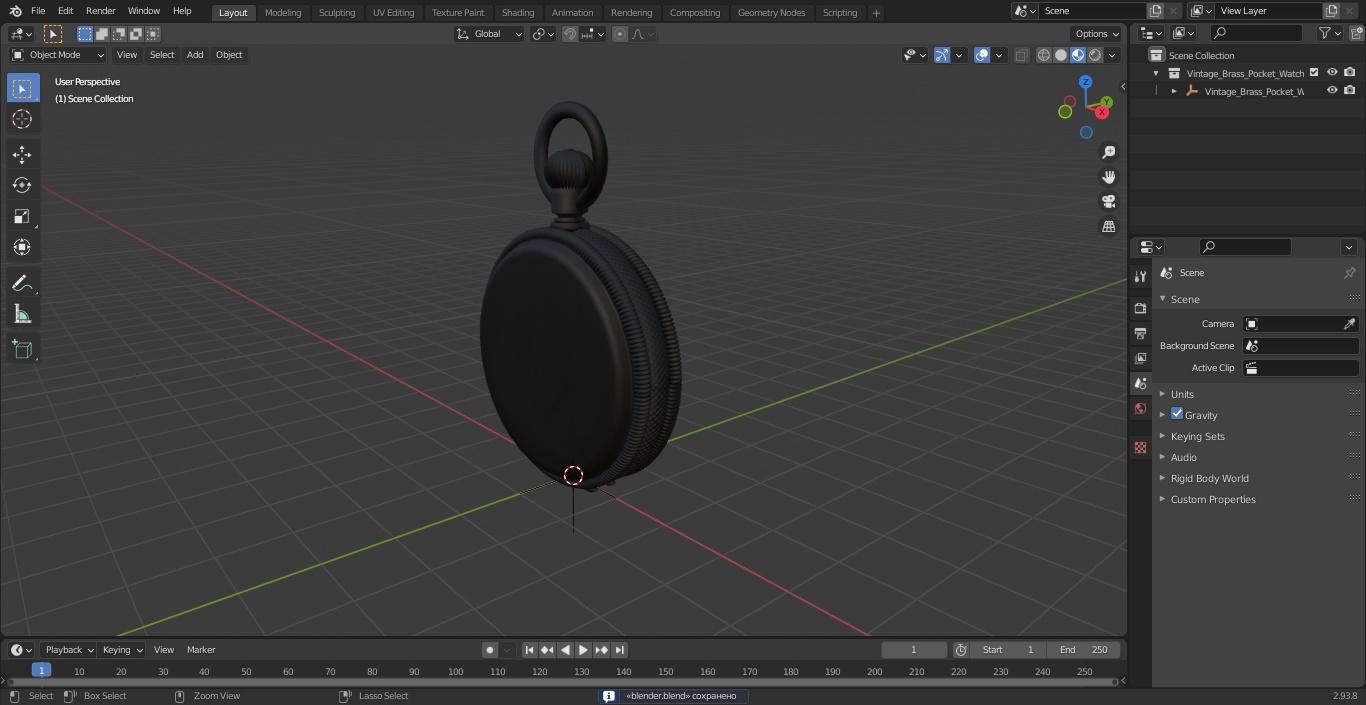Hide the Vintage_Brass_Pocket_W object eye icon
Image resolution: width=1366 pixels, height=705 pixels.
pos(1331,91)
